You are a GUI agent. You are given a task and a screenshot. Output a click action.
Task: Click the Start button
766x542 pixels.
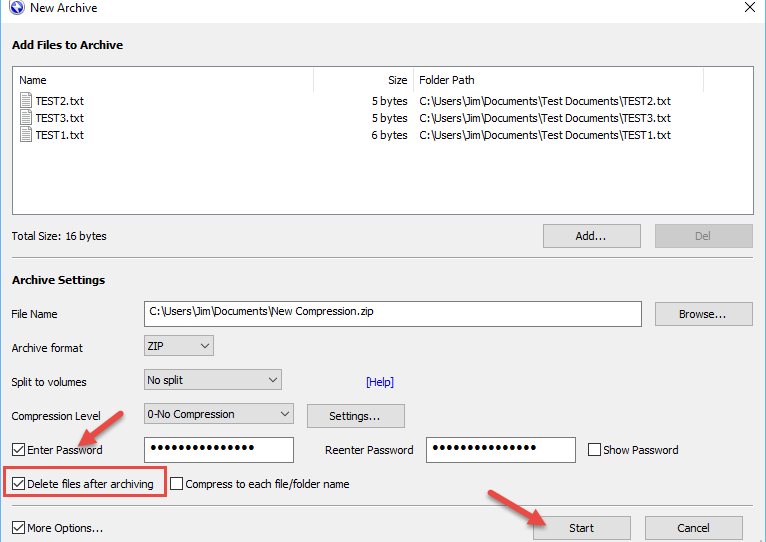click(582, 528)
